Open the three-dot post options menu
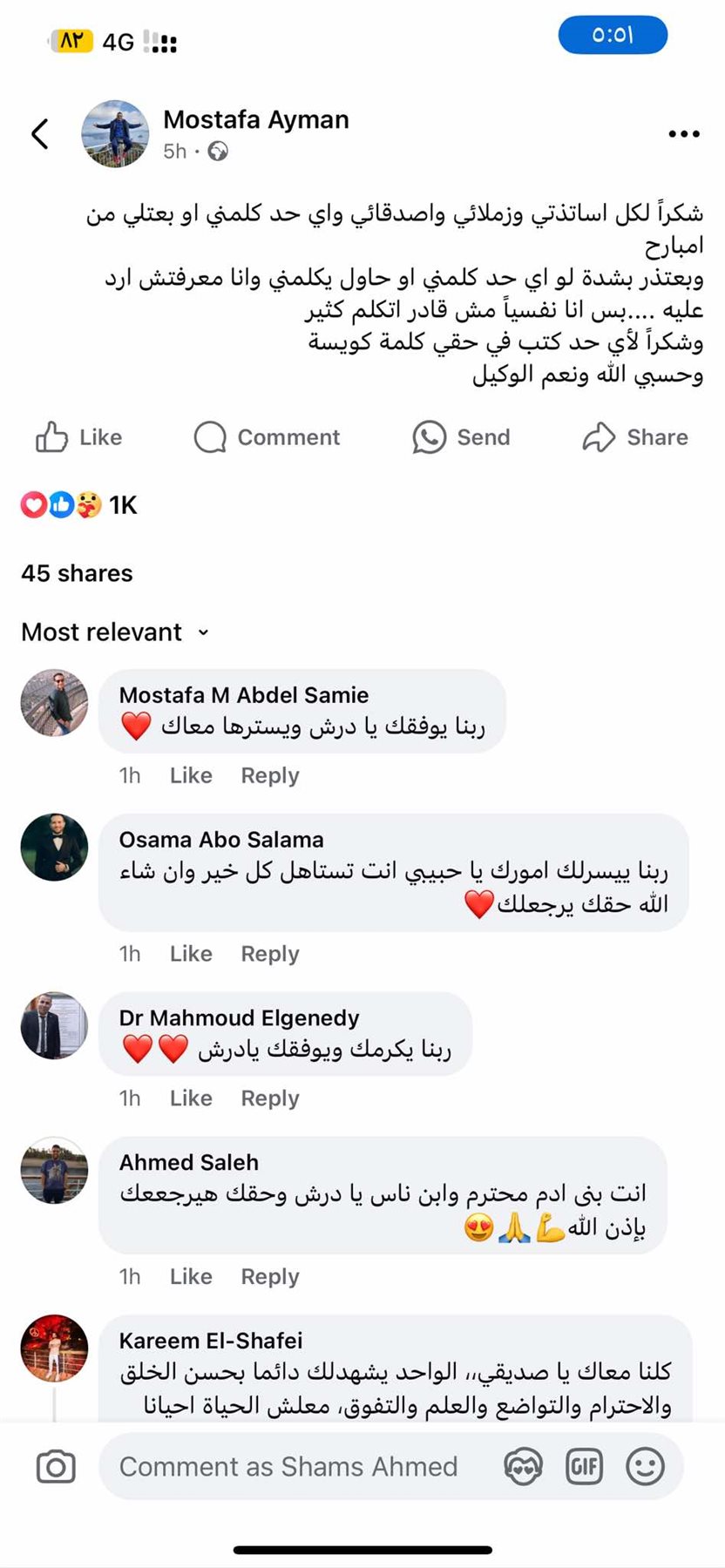Image resolution: width=725 pixels, height=1568 pixels. [x=684, y=134]
